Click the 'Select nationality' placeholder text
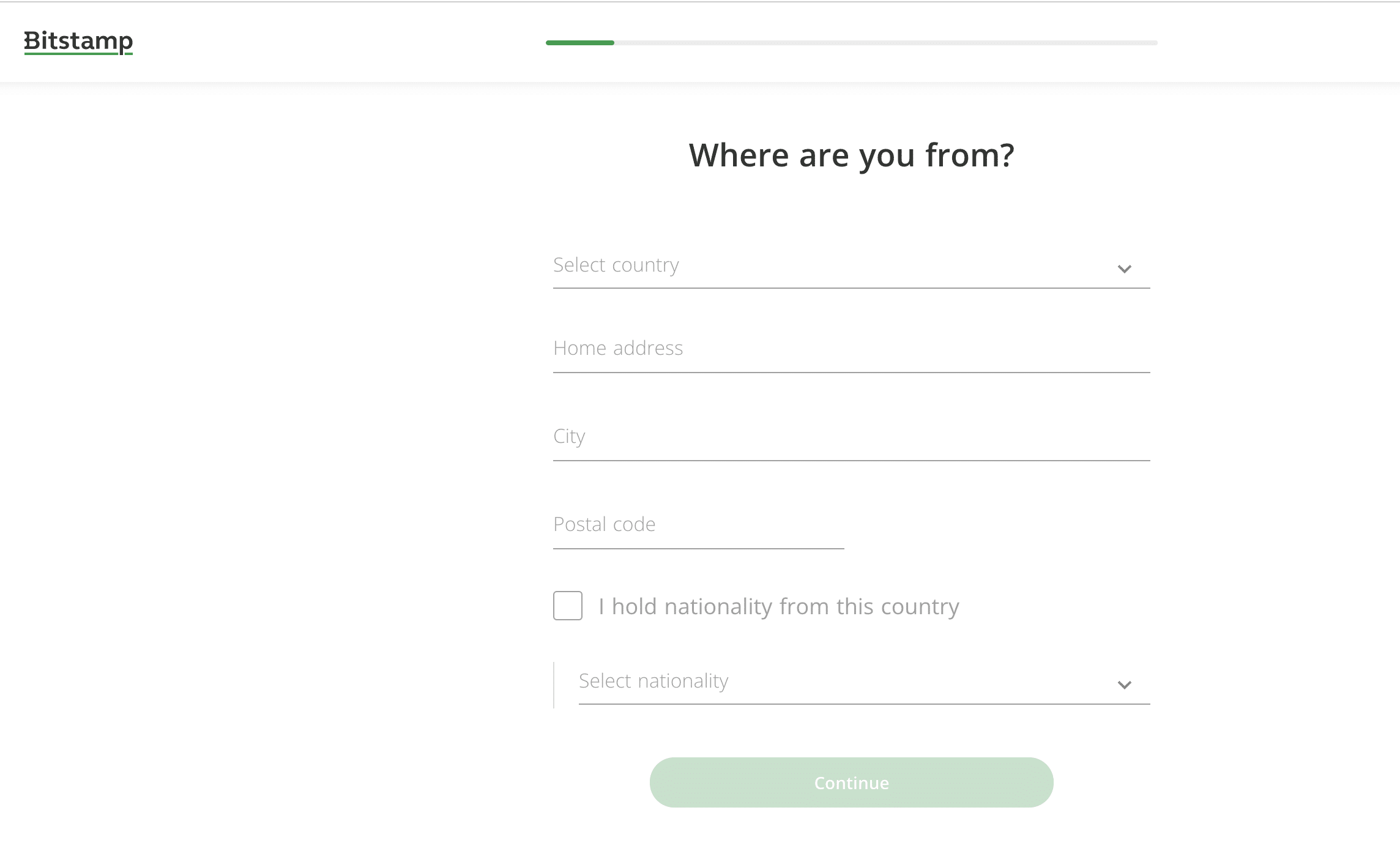Screen dimensions: 1400x854 (x=653, y=681)
